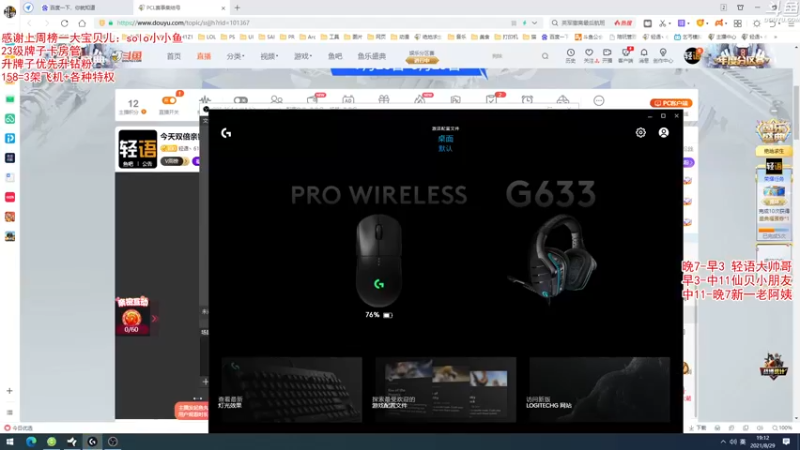Toggle the 直播开关 live switch
This screenshot has width=800, height=450.
coord(169,101)
